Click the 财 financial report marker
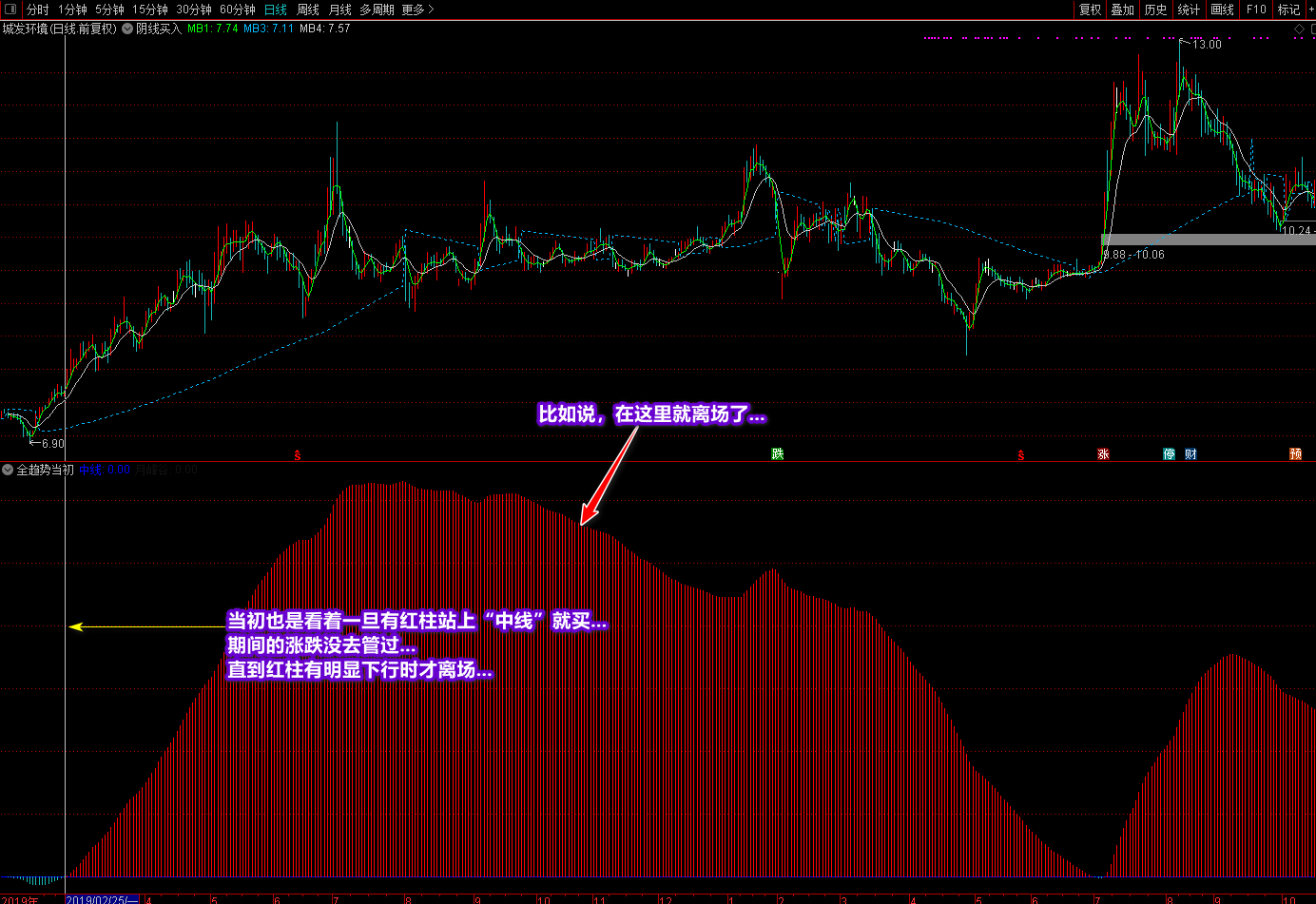The width and height of the screenshot is (1316, 904). (x=1190, y=454)
